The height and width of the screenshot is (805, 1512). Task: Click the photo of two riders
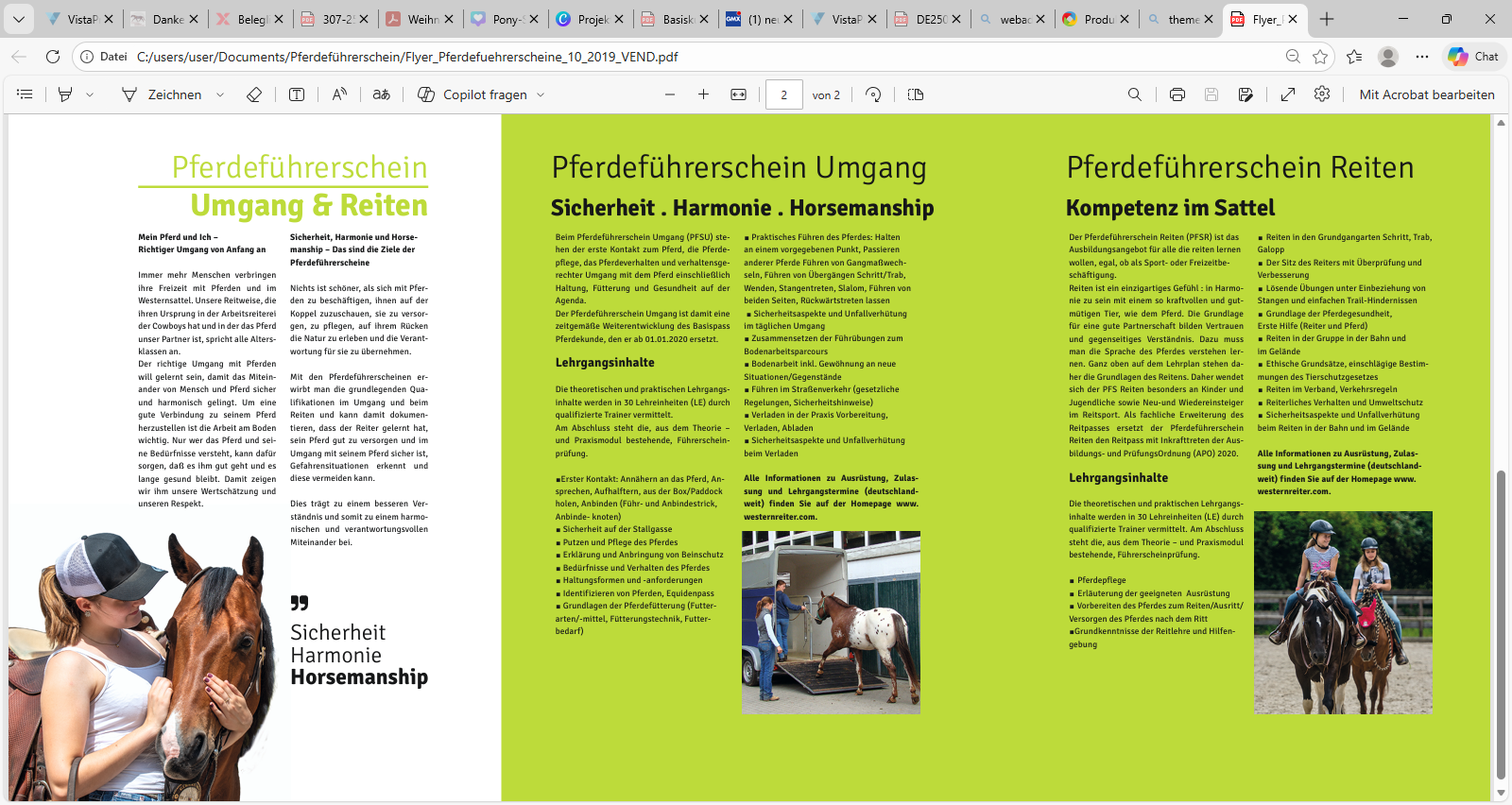click(x=1343, y=612)
